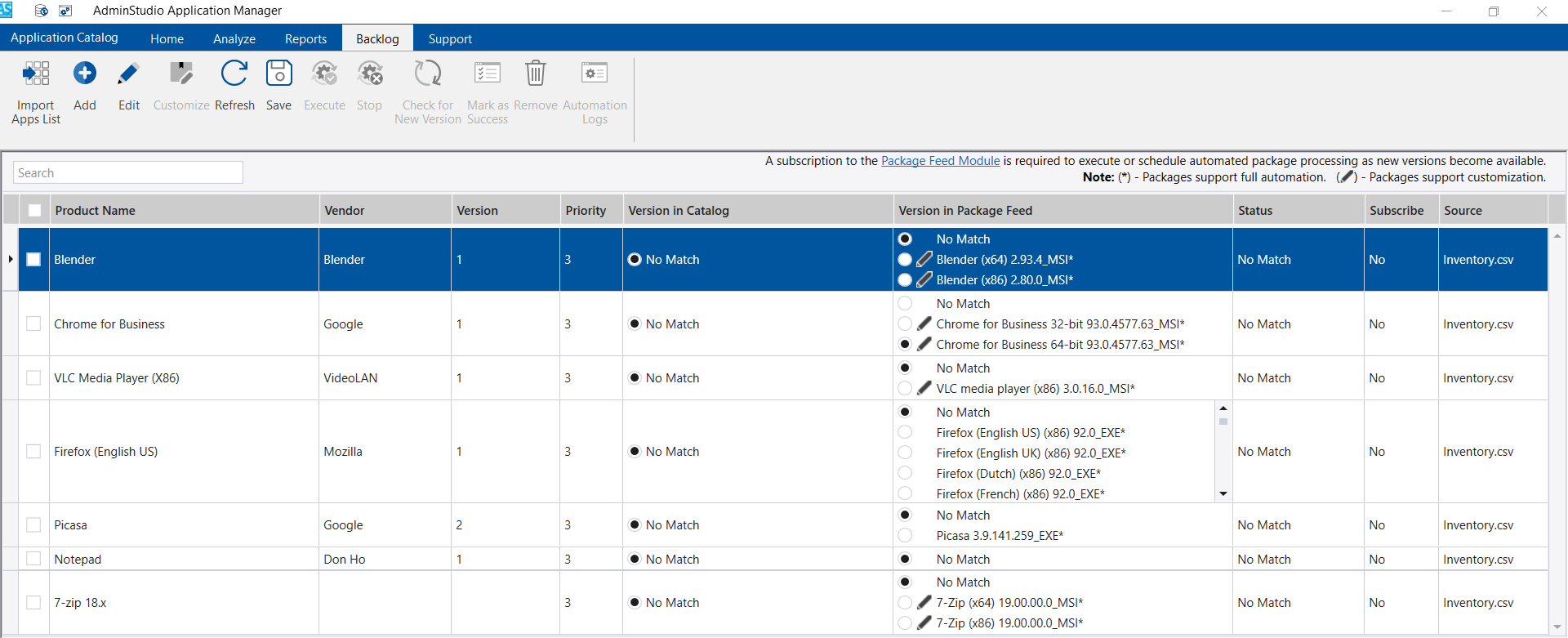Expand the Blender row indicator arrow

(x=11, y=260)
